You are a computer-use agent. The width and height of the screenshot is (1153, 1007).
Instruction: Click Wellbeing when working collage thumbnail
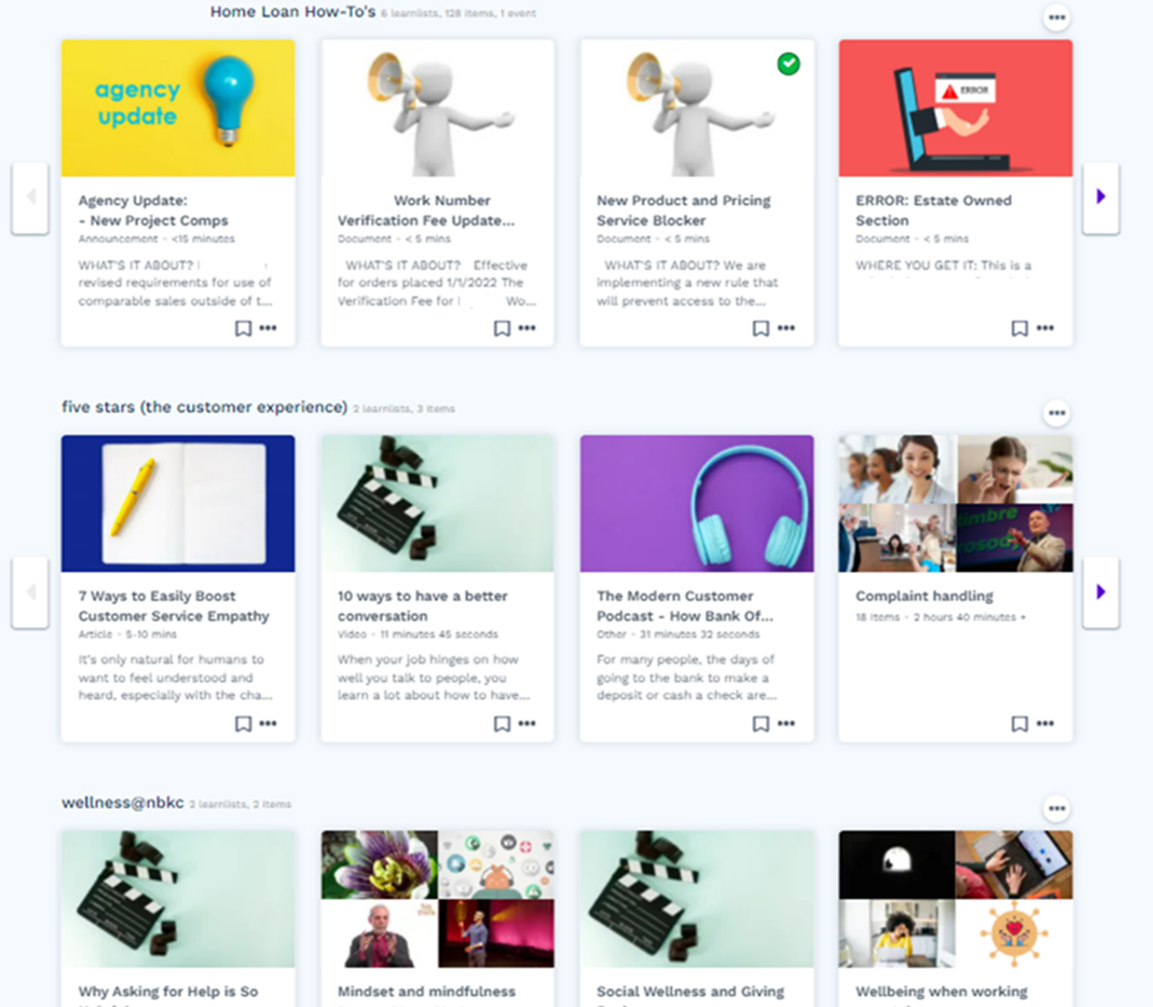956,899
